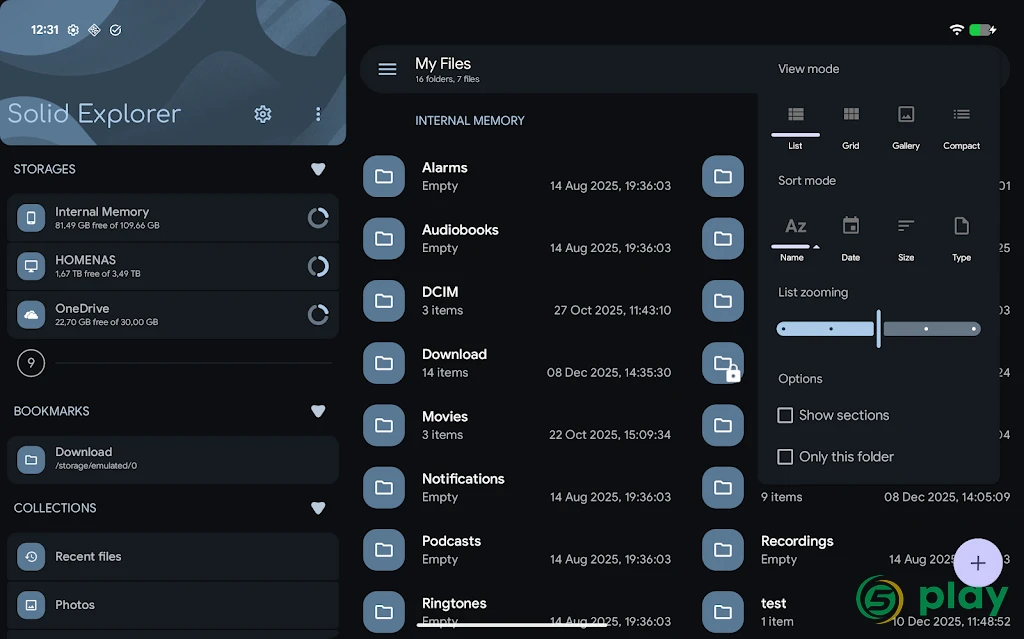Collapse the COLLECTIONS section

(318, 508)
